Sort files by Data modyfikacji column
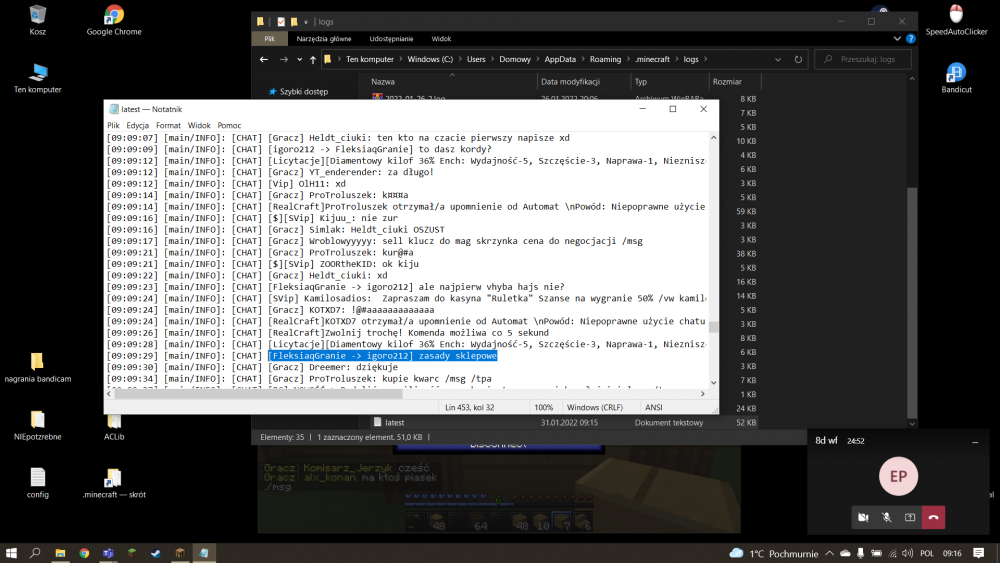This screenshot has width=1000, height=563. point(570,82)
